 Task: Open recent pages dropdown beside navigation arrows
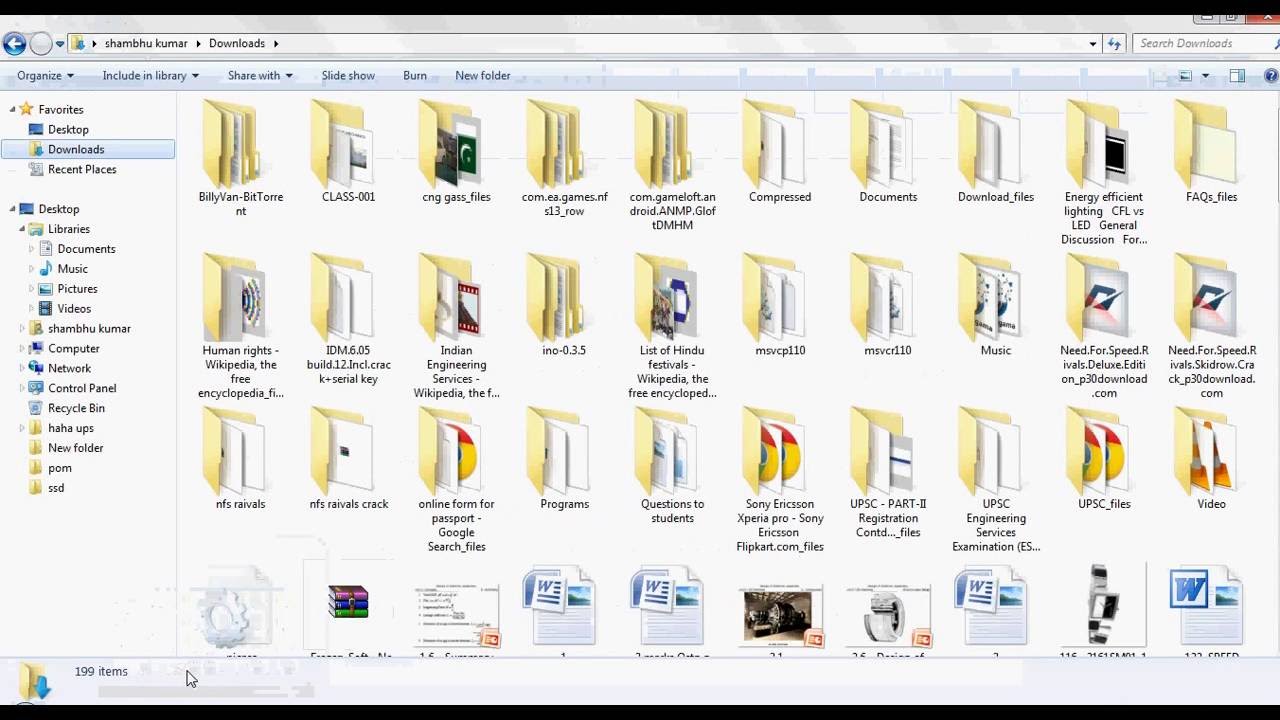60,43
